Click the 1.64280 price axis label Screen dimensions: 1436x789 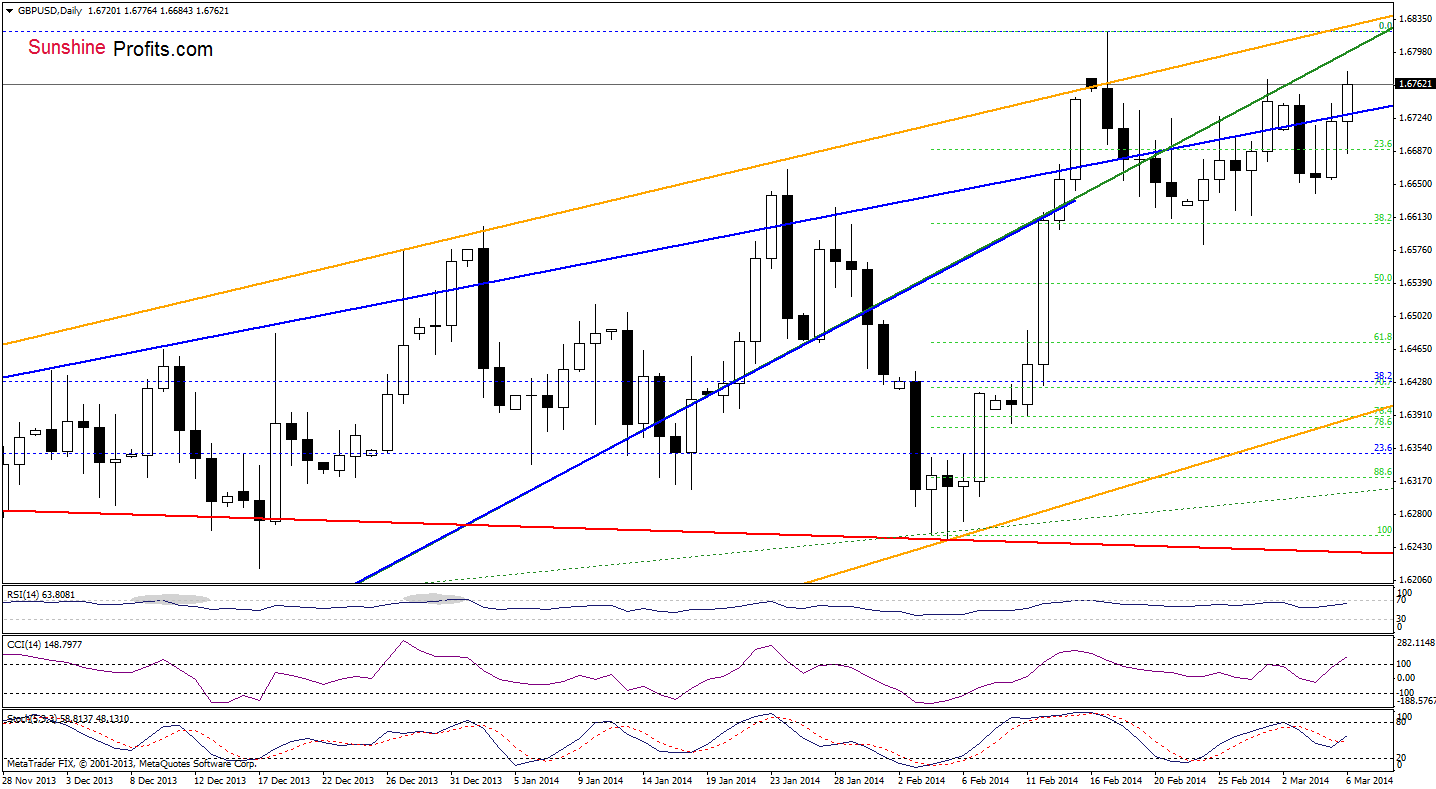pos(1415,382)
